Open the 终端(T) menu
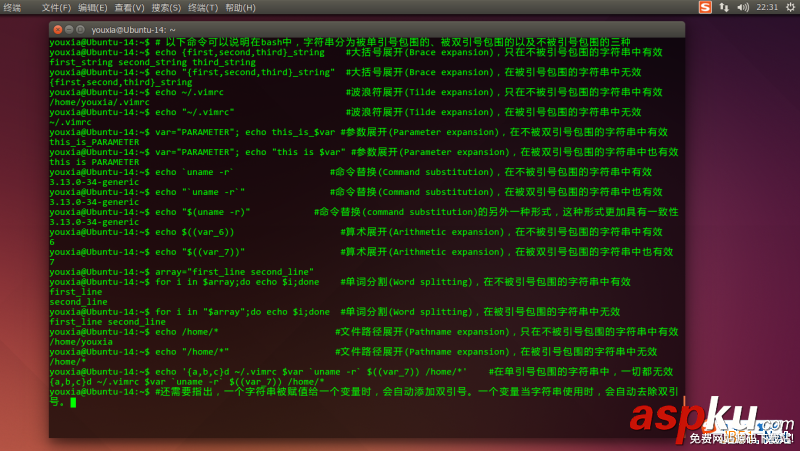This screenshot has height=451, width=800. coord(203,8)
